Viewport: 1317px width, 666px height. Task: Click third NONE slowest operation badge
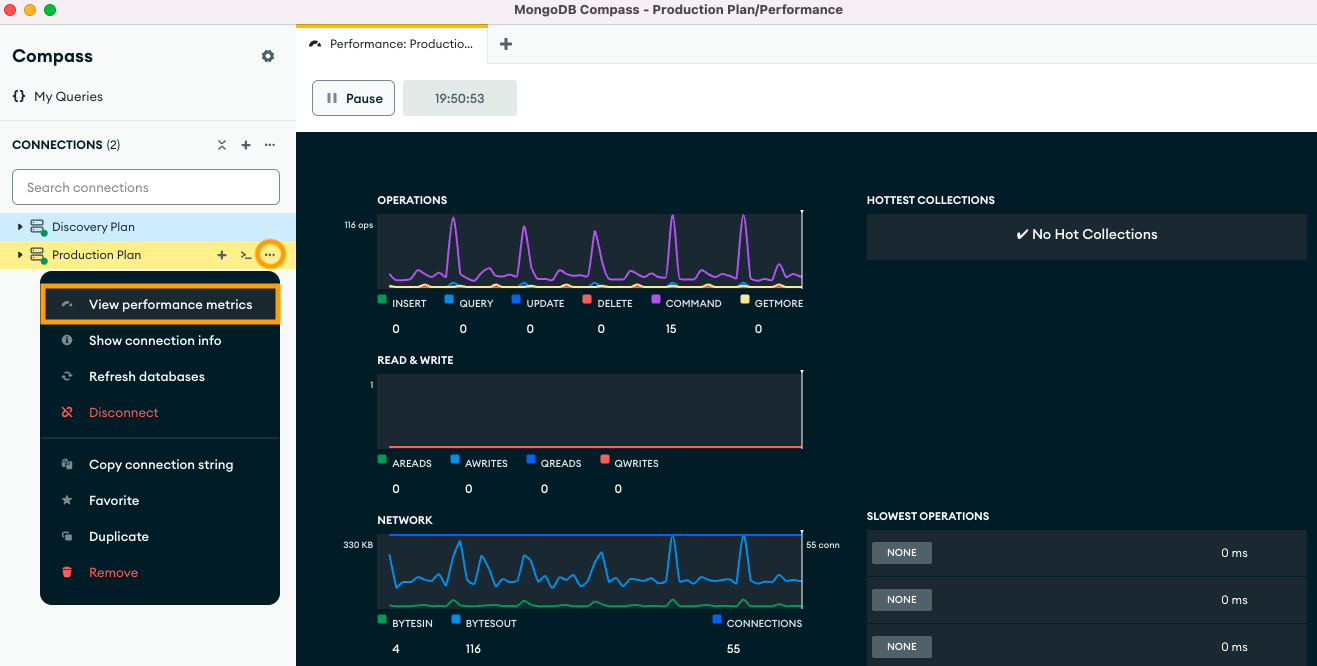902,647
